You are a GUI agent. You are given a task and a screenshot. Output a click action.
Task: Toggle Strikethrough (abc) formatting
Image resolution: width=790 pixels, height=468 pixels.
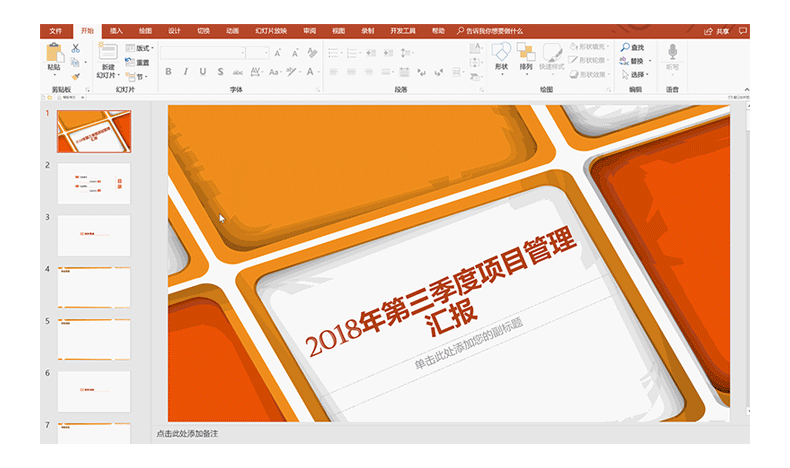pyautogui.click(x=237, y=72)
